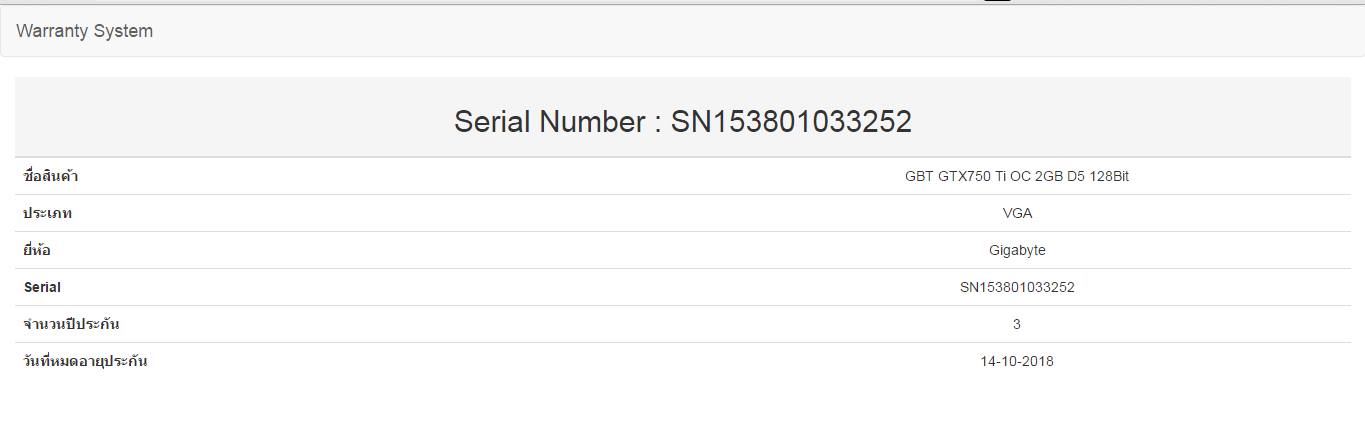Select the Gigabyte brand value
This screenshot has width=1365, height=438.
coord(1017,250)
